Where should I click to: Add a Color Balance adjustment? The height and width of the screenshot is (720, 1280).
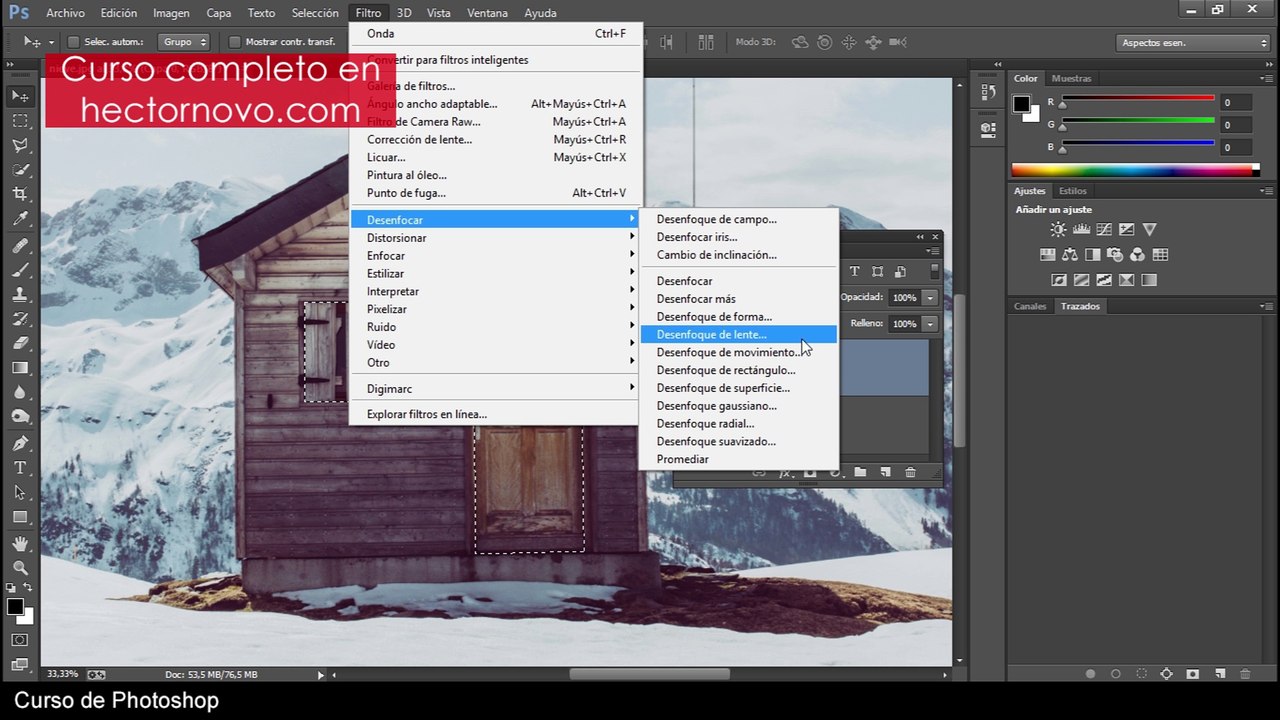click(x=1070, y=255)
